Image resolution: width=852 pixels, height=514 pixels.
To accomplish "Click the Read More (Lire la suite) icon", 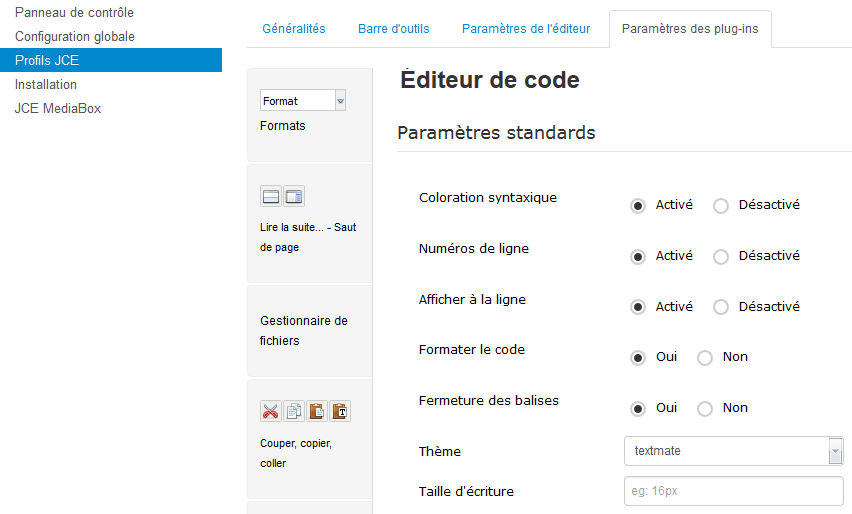I will (x=271, y=196).
